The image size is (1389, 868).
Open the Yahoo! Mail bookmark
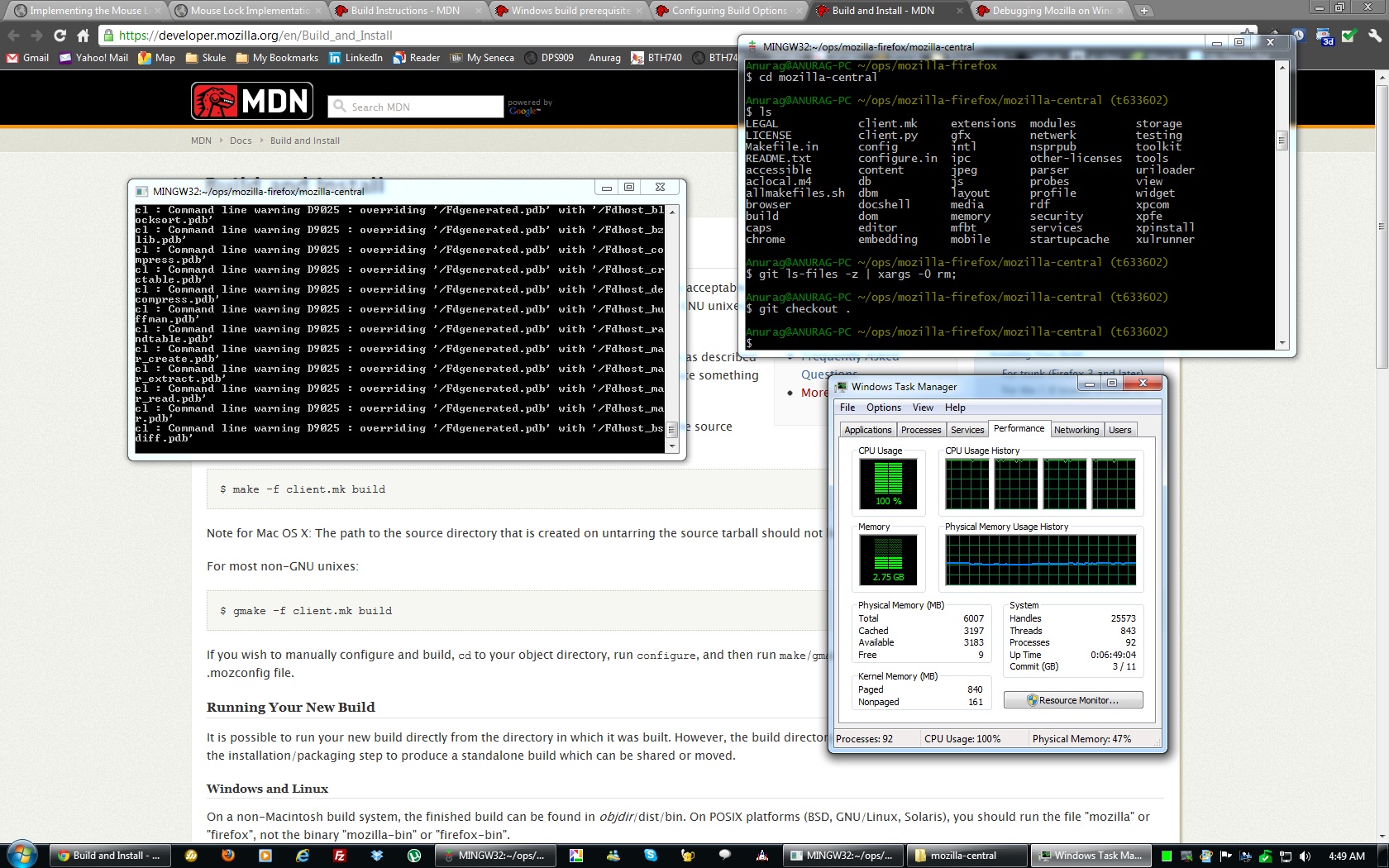93,58
